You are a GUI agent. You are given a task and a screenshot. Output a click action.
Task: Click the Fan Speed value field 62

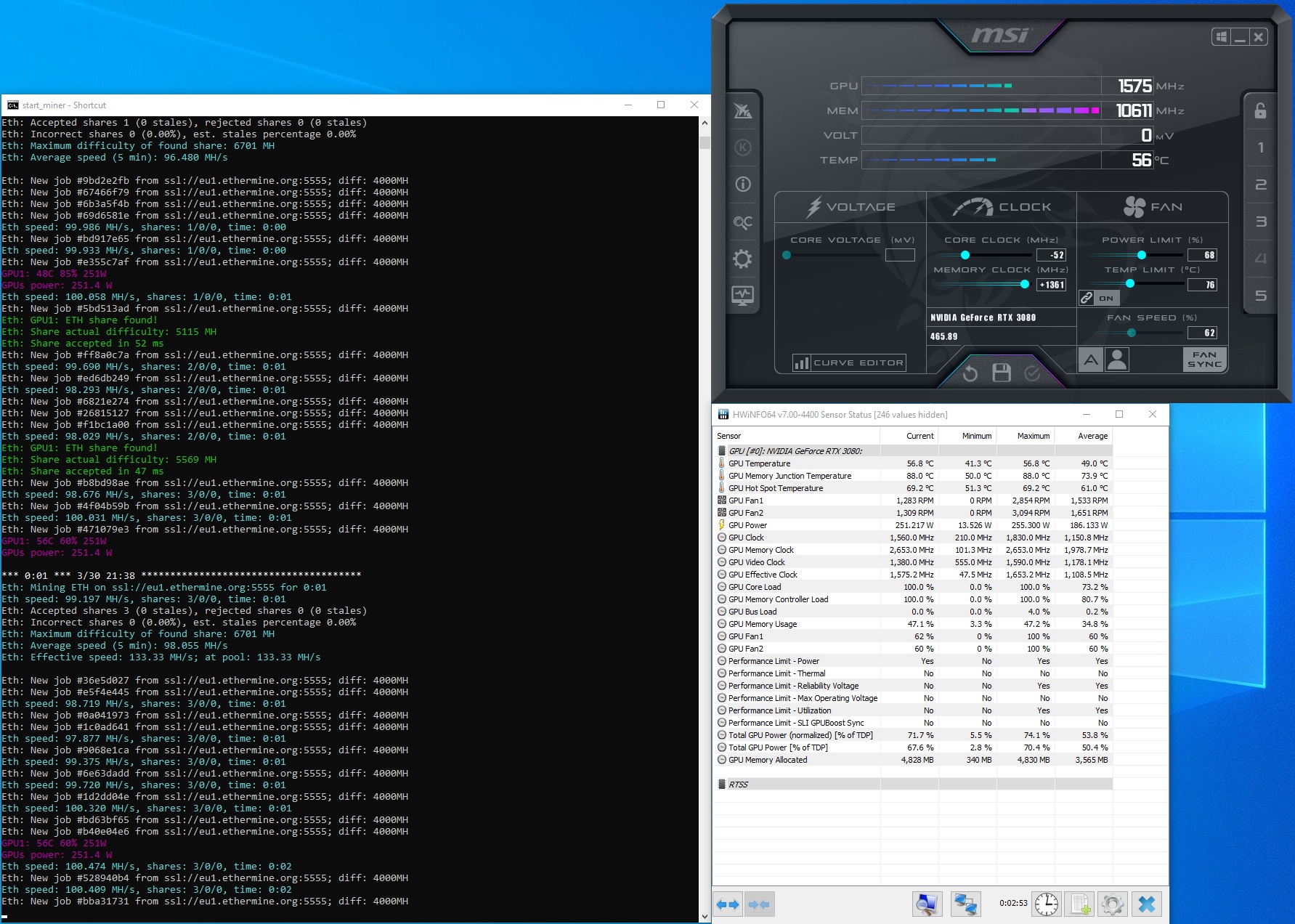(x=1202, y=333)
